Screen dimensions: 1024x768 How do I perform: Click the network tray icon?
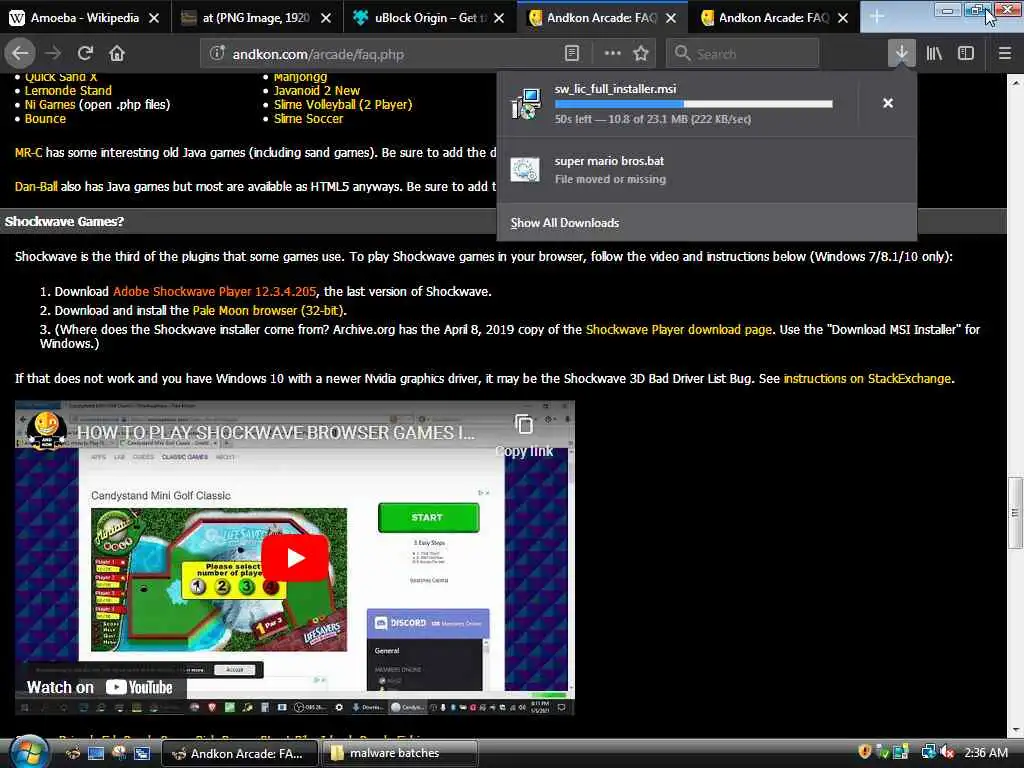click(x=929, y=753)
